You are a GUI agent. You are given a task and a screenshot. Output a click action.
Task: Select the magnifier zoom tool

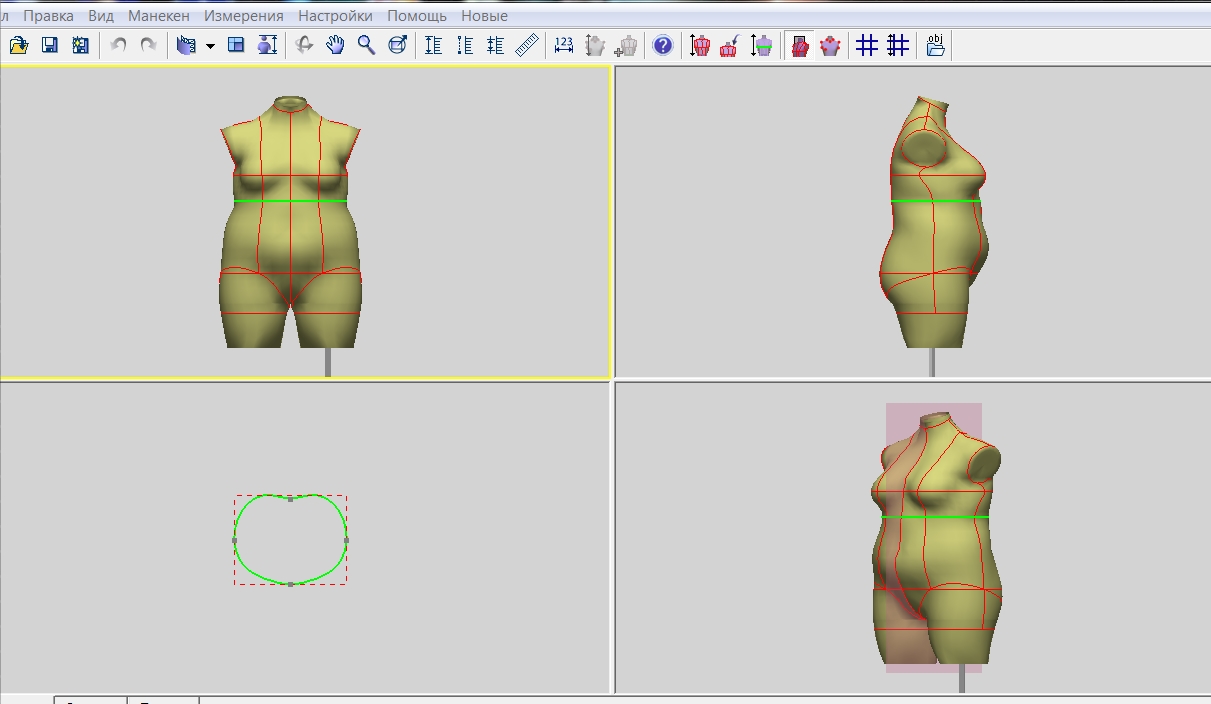[366, 45]
